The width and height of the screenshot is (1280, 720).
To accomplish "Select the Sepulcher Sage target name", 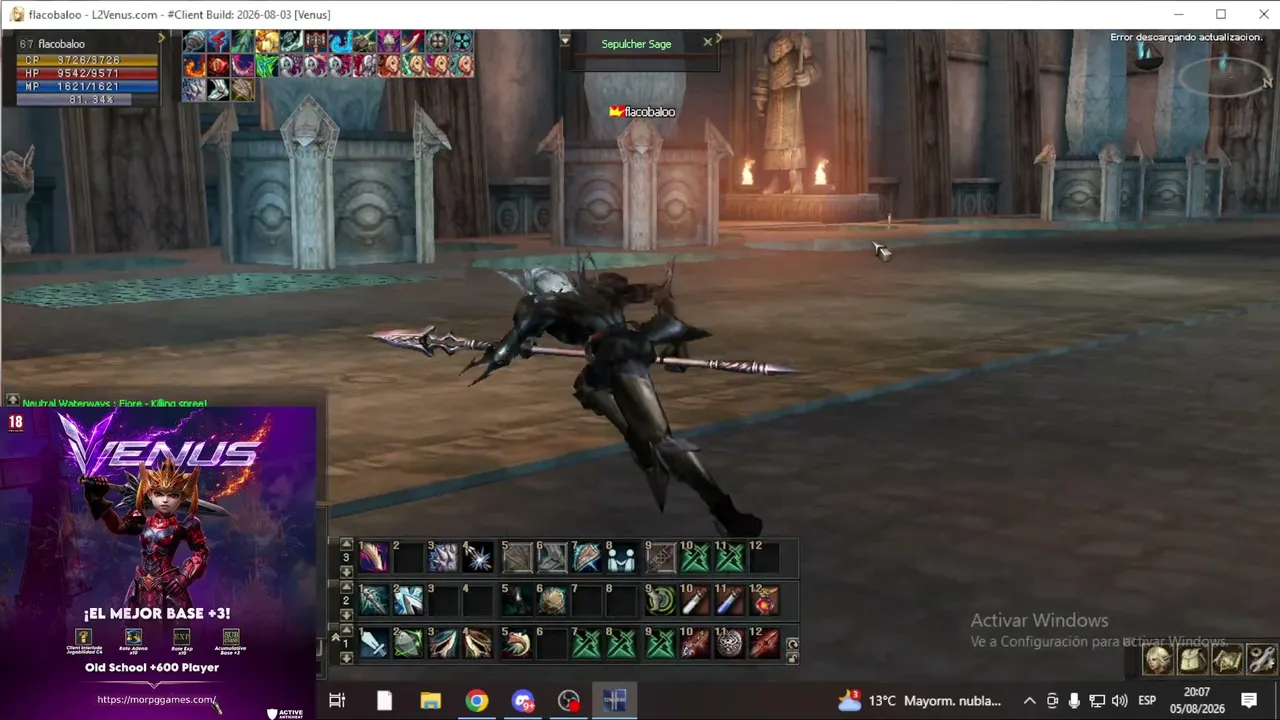I will [x=636, y=44].
